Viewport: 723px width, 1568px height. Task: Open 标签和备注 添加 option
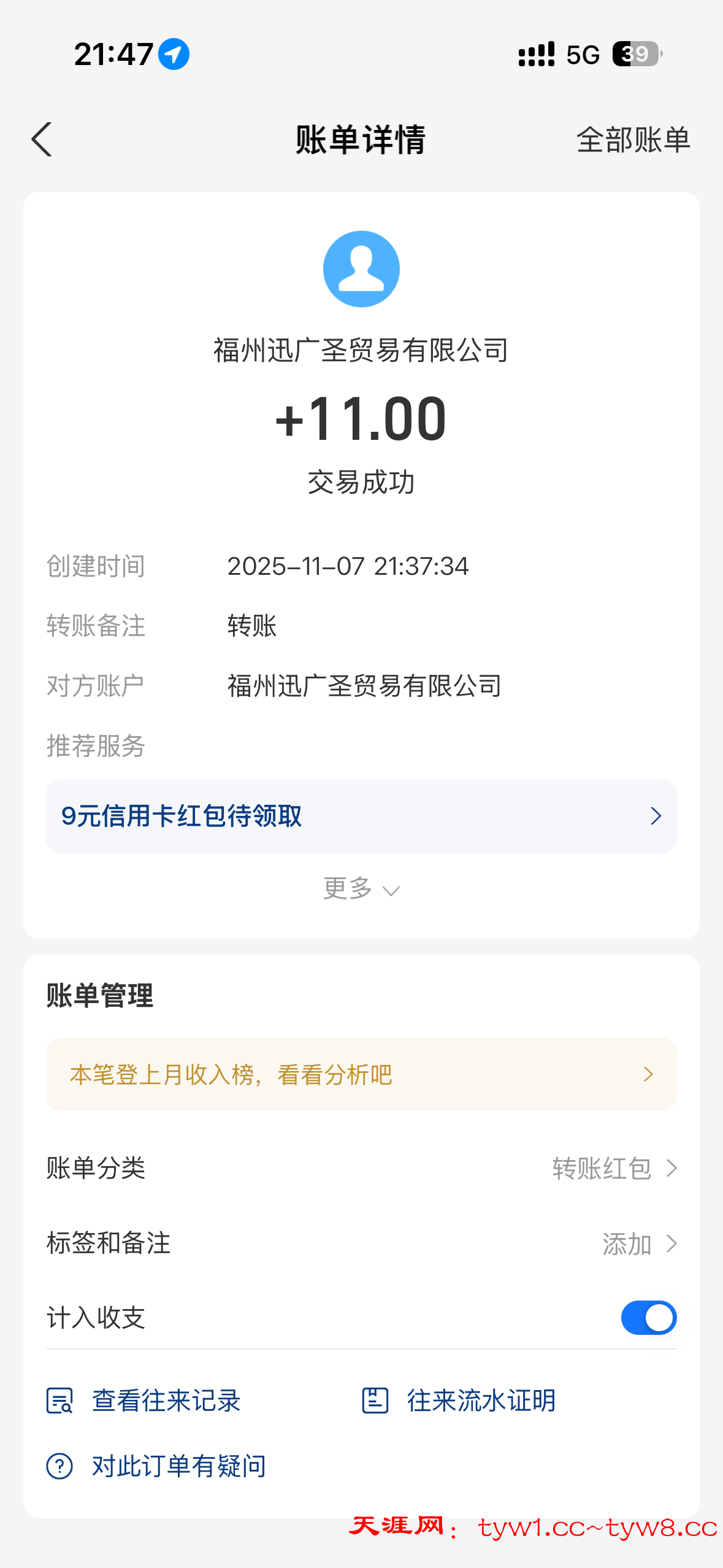pos(638,1244)
